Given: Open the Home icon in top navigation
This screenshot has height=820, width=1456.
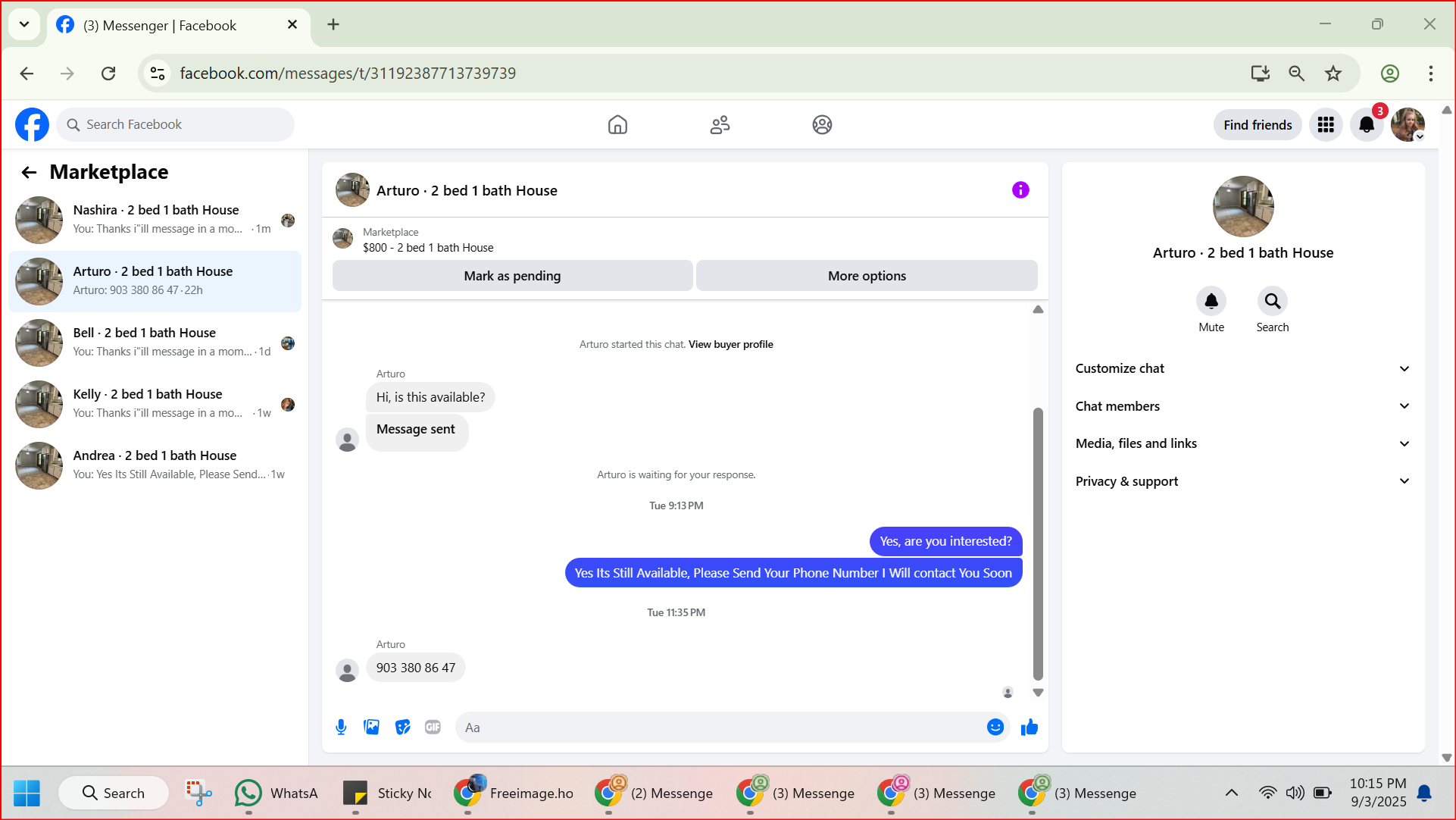Looking at the screenshot, I should [617, 124].
